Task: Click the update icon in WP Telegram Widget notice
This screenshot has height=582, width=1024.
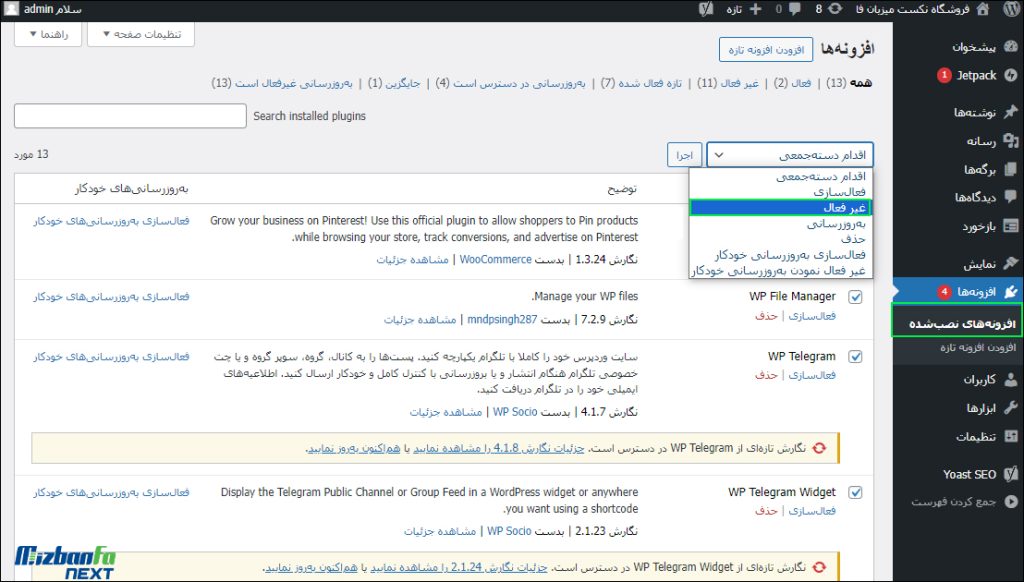Action: (819, 567)
